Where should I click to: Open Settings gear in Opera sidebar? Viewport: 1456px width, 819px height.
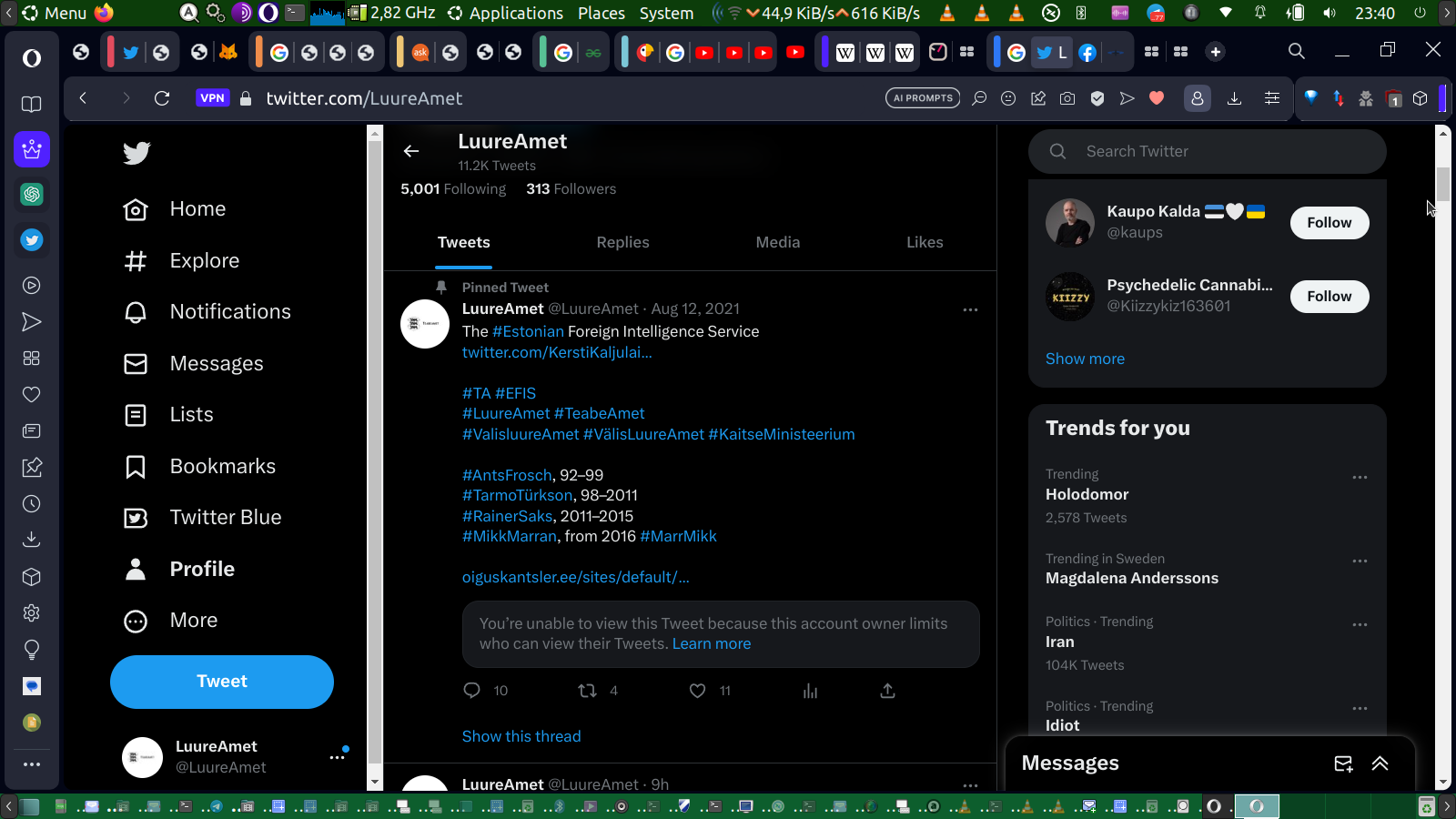tap(32, 613)
